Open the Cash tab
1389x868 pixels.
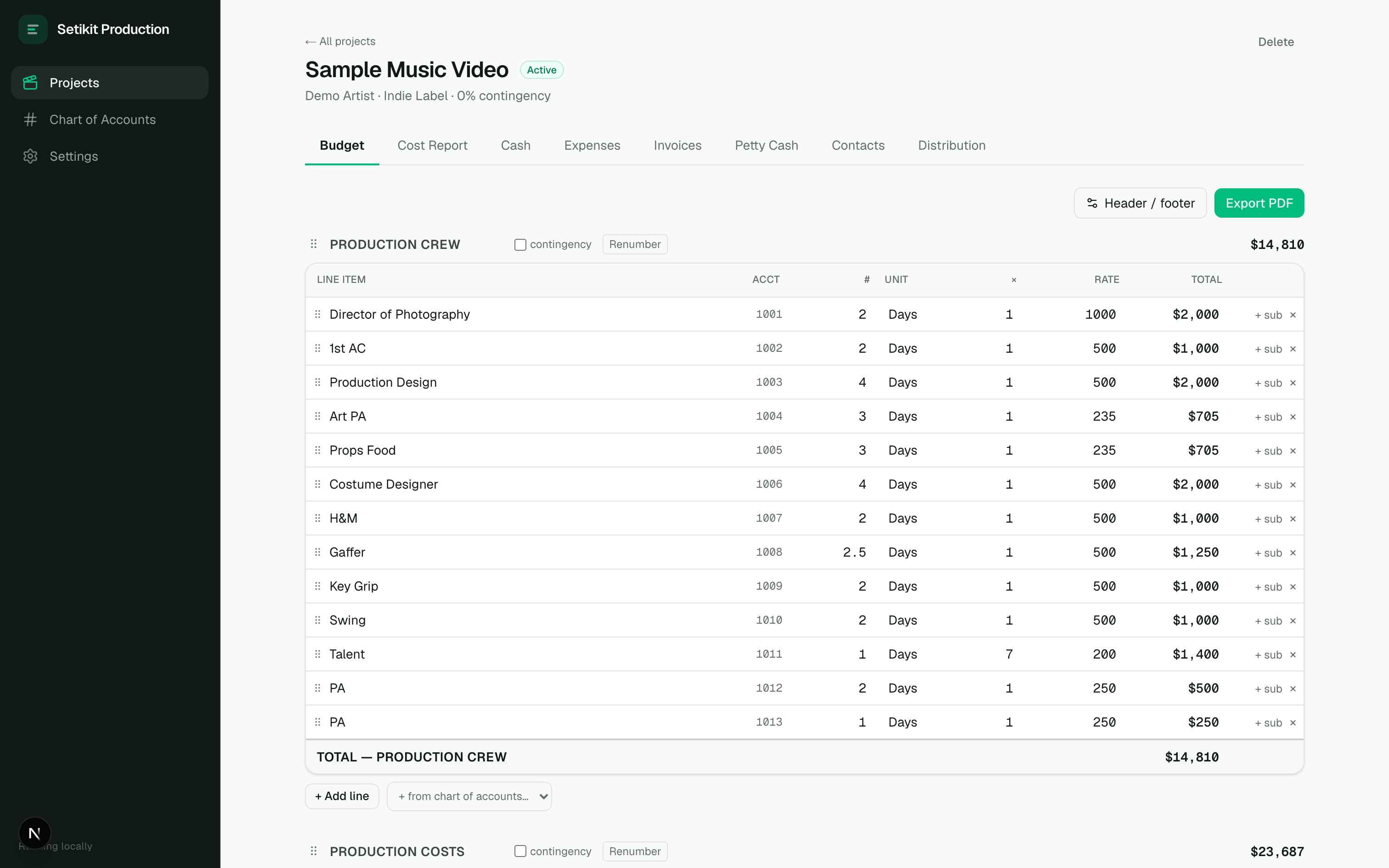(515, 145)
